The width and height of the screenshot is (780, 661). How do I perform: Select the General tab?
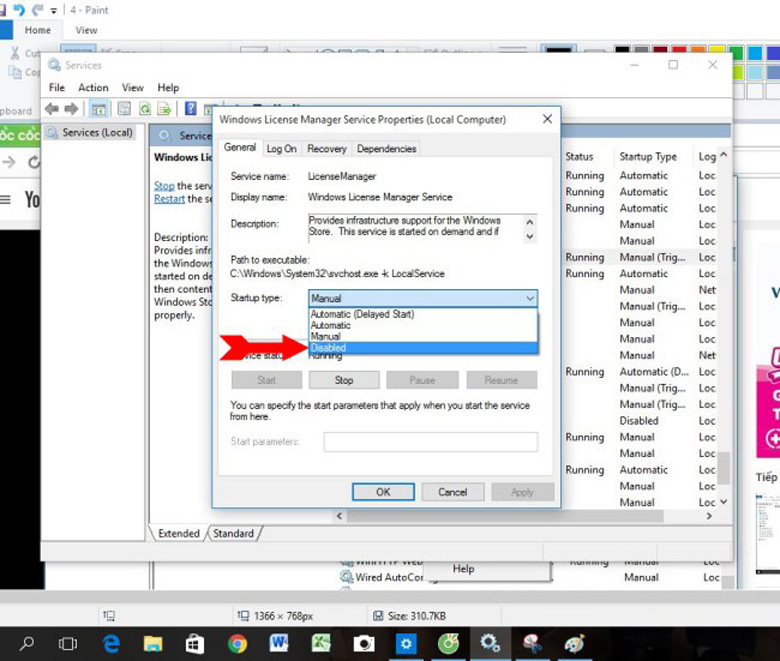click(240, 147)
